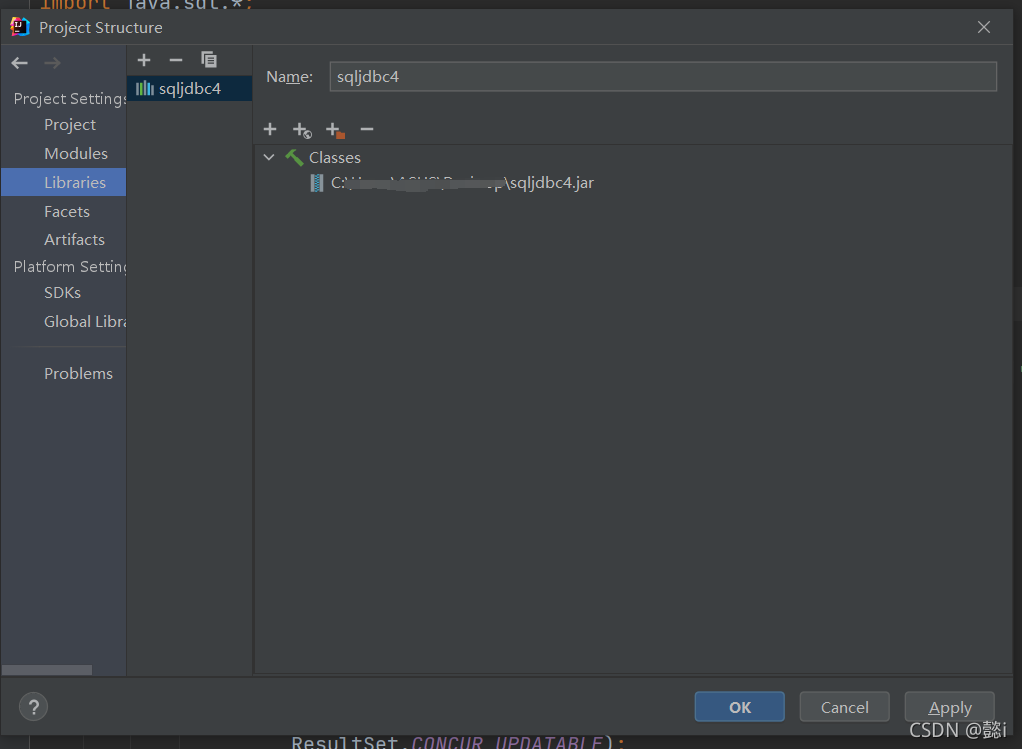Screen dimensions: 1022x749
Task: Click the Apply button
Action: tap(949, 707)
